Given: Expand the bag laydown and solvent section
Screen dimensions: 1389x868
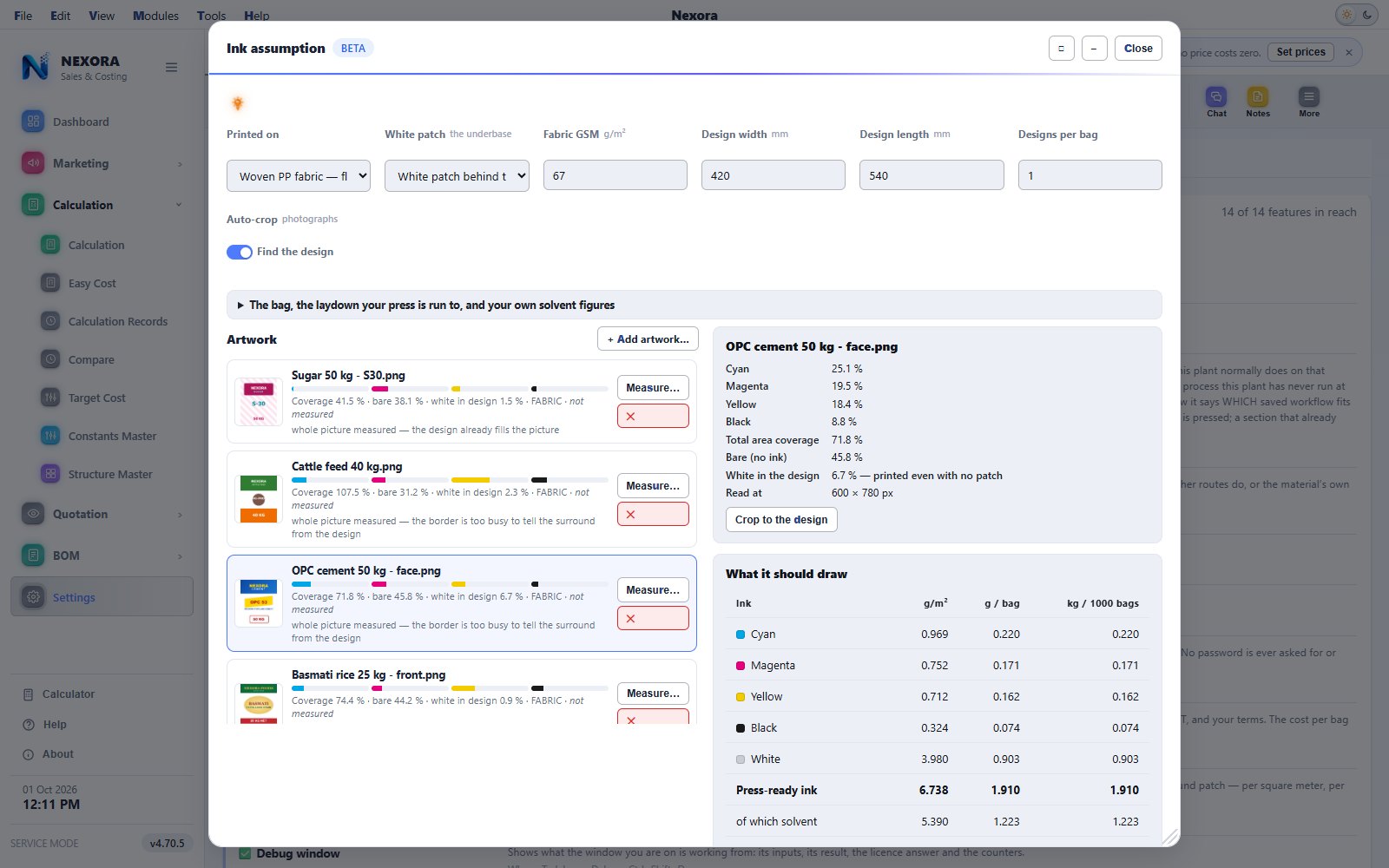Looking at the screenshot, I should 694,305.
